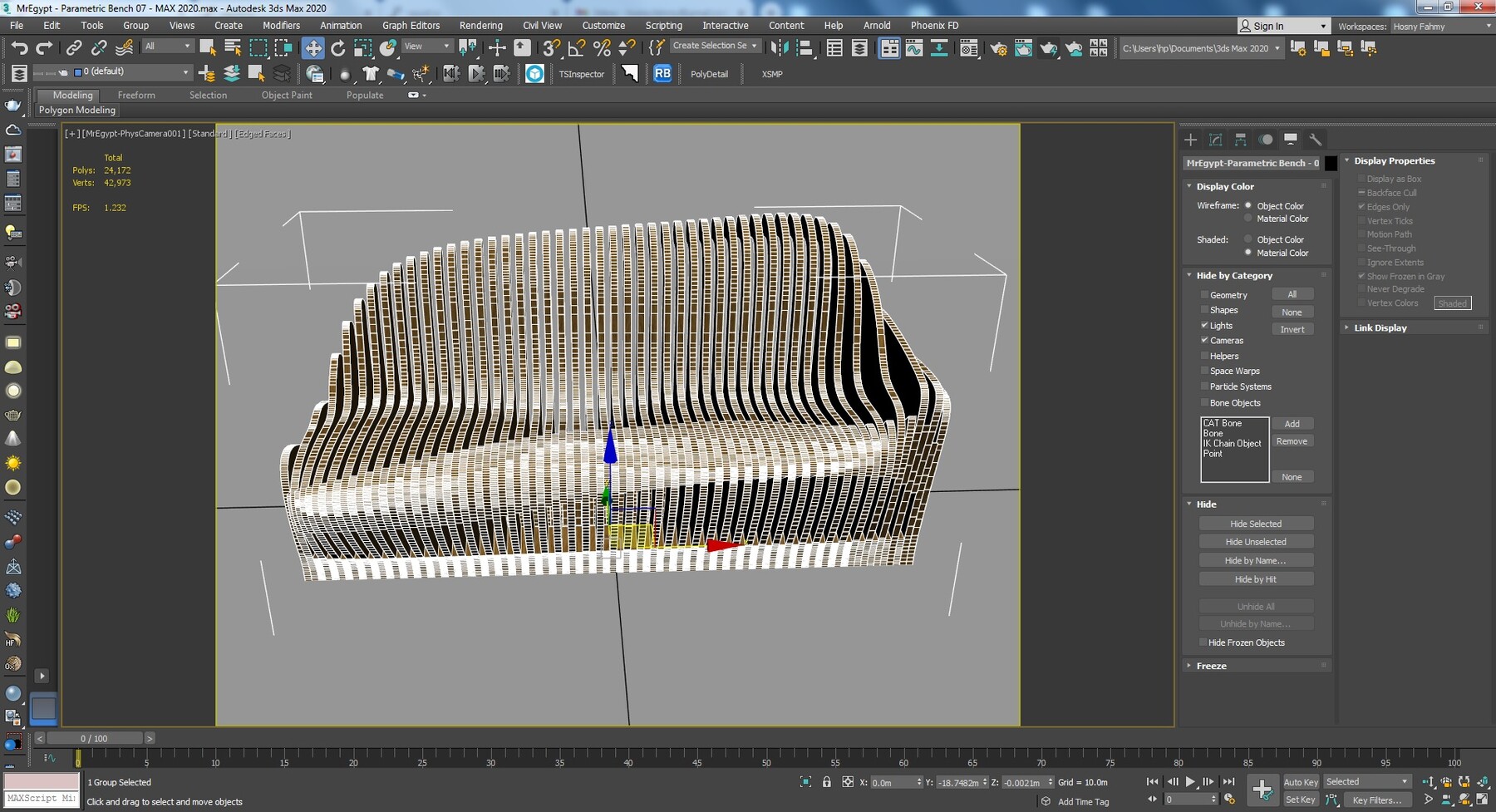
Task: Select Wireframe Object Color radio button
Action: (1248, 205)
